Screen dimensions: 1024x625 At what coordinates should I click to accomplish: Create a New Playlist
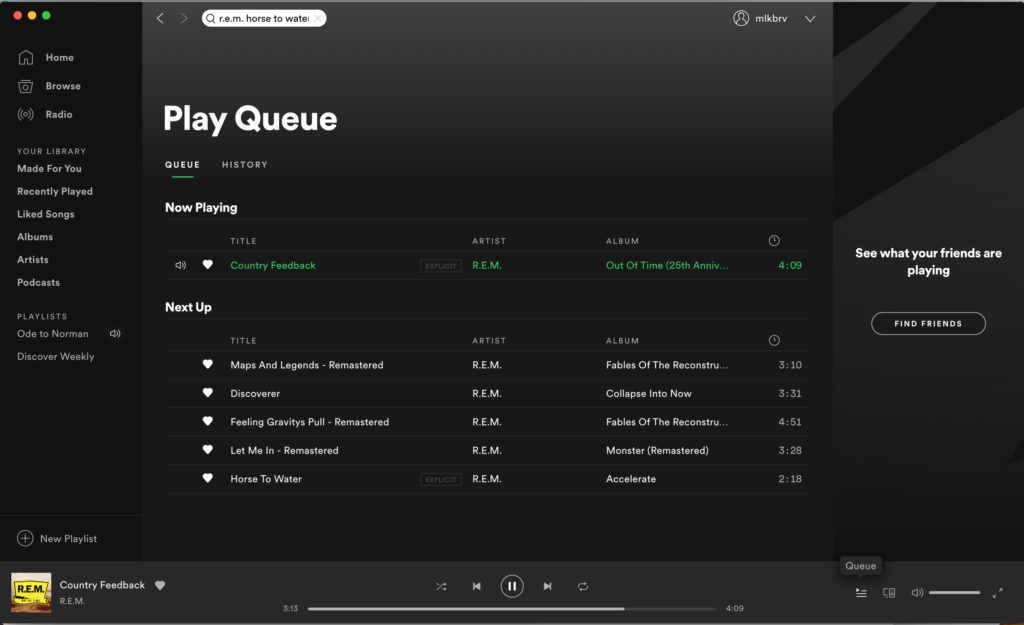tap(57, 538)
